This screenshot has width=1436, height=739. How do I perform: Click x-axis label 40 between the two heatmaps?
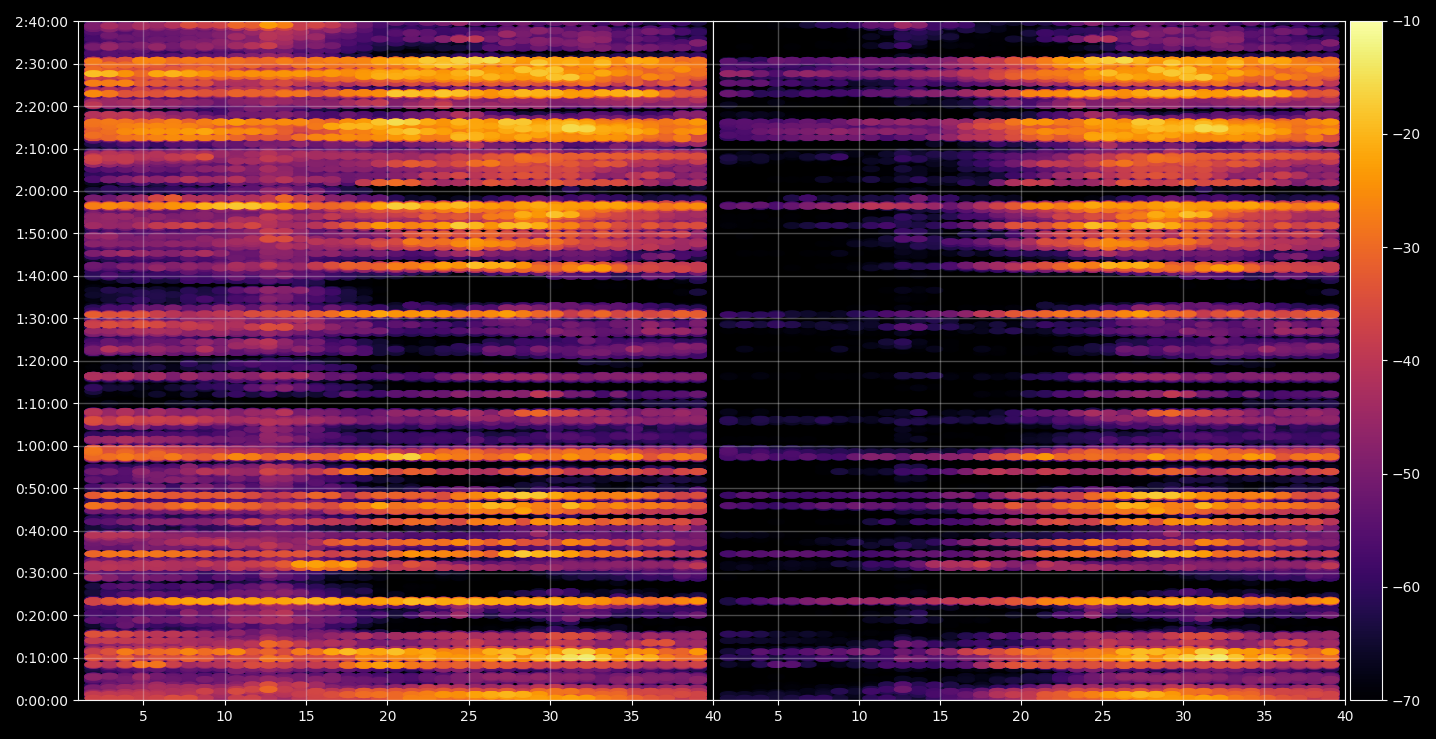[x=713, y=717]
